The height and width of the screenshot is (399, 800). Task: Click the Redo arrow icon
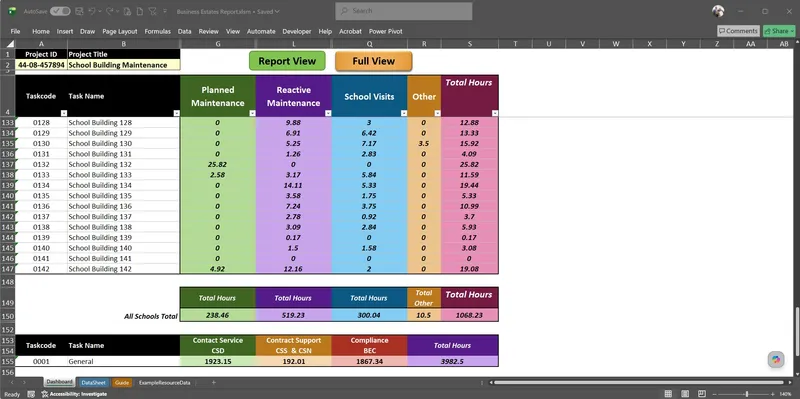[x=110, y=11]
